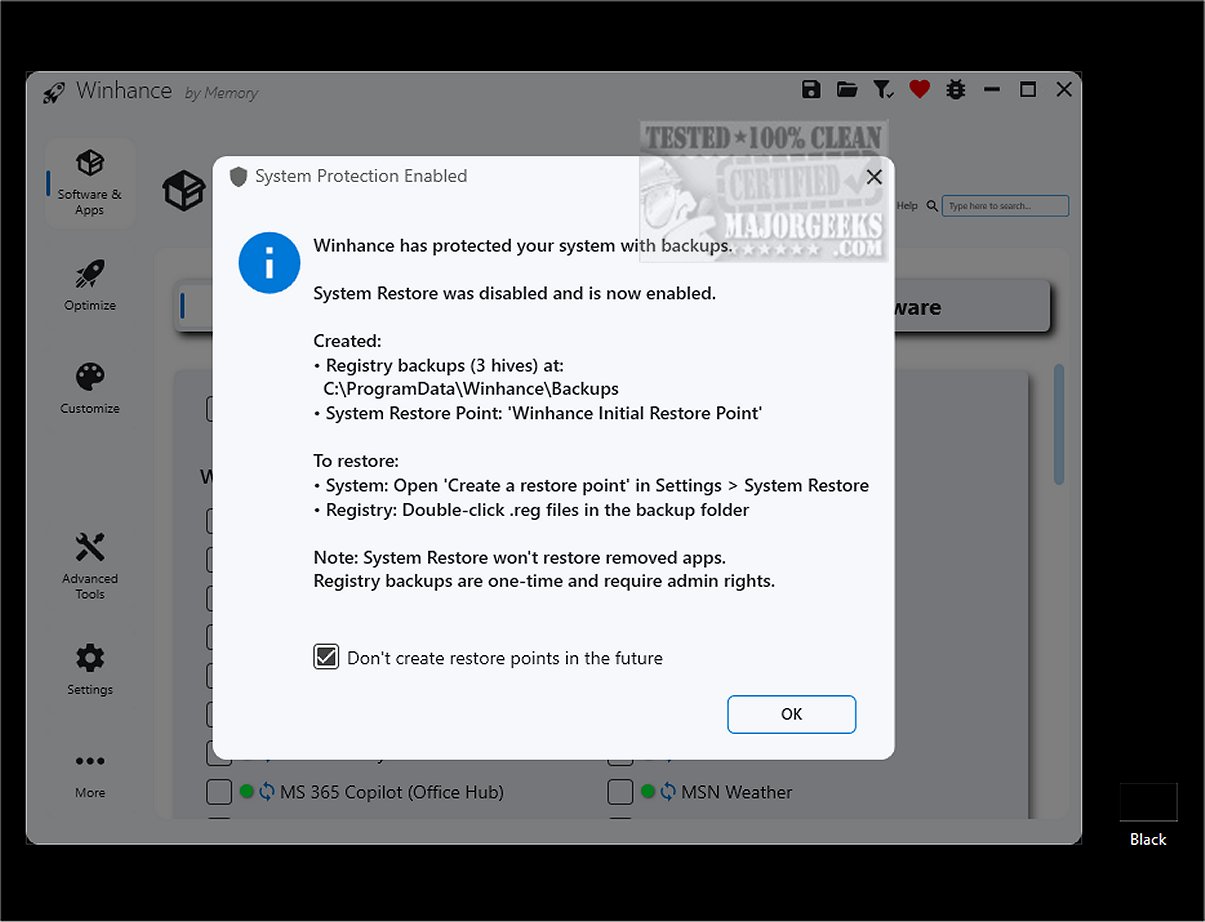1205x922 pixels.
Task: Tick the MSN Weather checkbox
Action: click(x=620, y=792)
